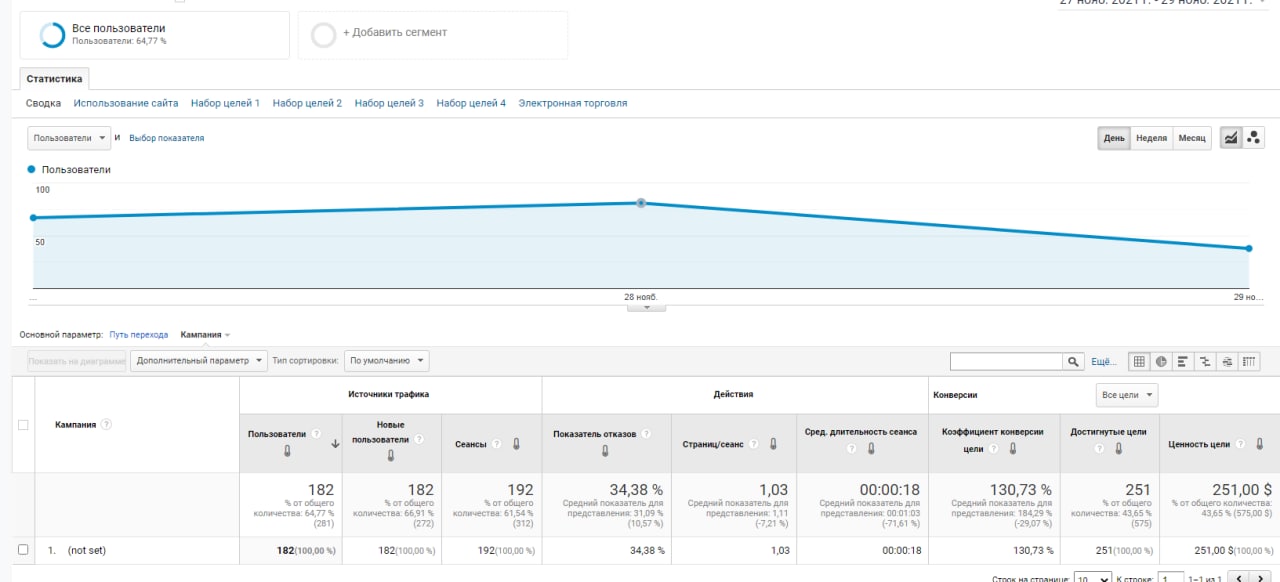Set chart granularity to Неделя
Image resolution: width=1280 pixels, height=582 pixels.
1151,138
